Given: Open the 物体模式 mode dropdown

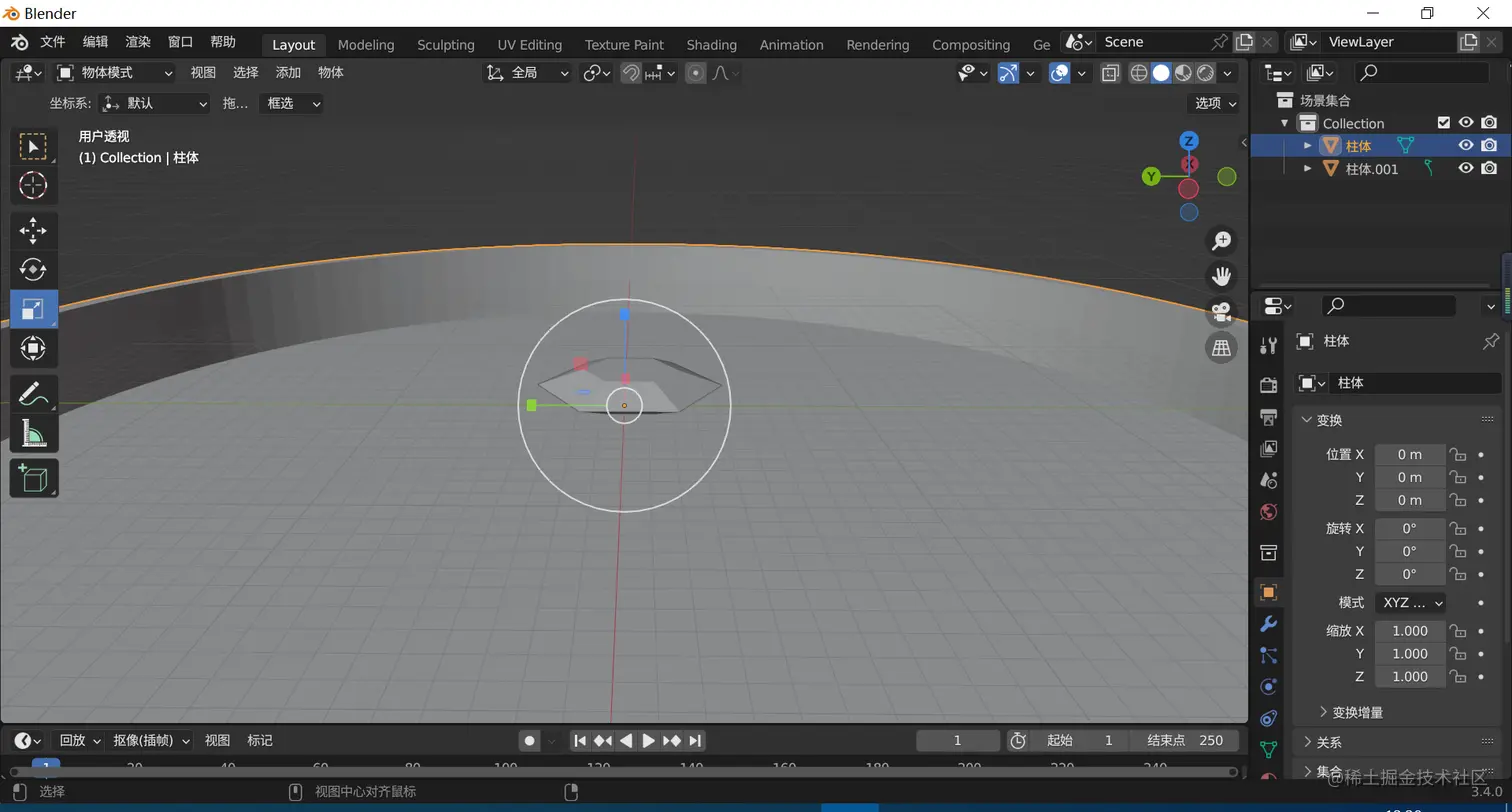Looking at the screenshot, I should click(x=115, y=72).
